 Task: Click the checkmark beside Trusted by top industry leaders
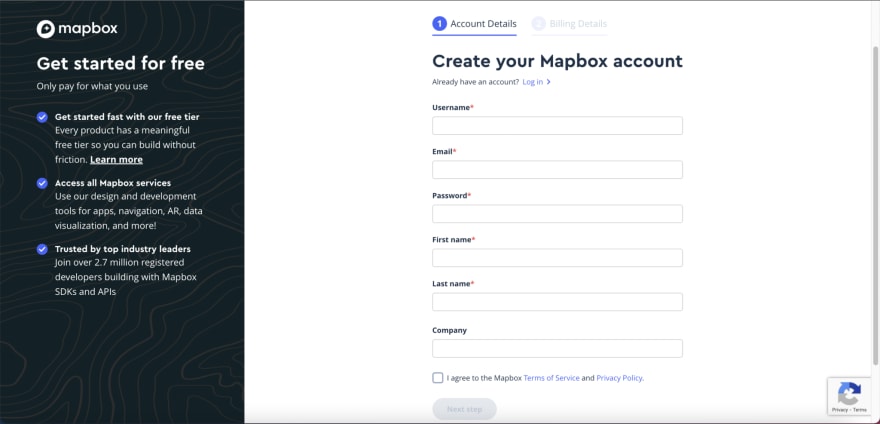point(42,249)
